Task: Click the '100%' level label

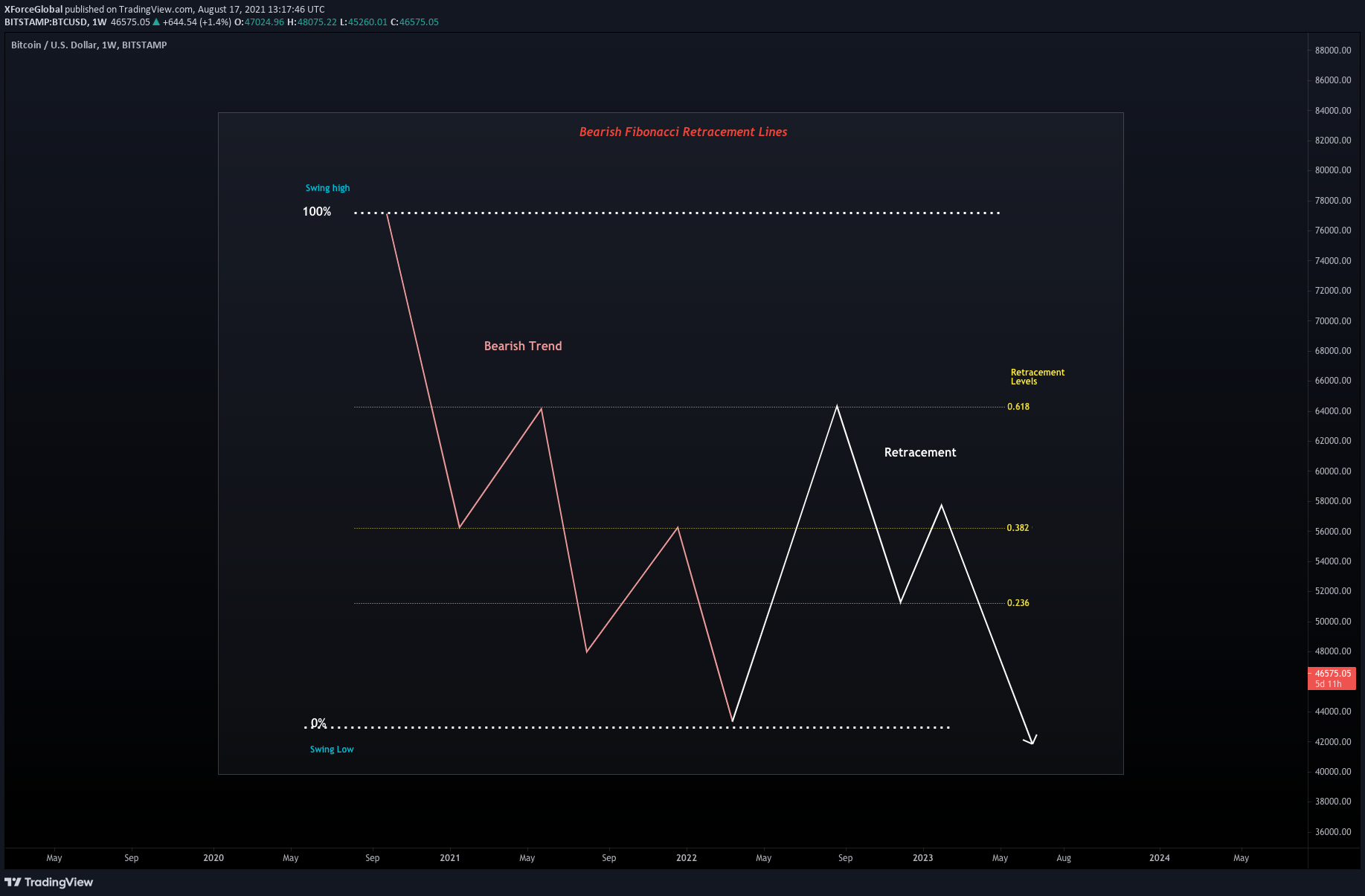Action: pos(317,212)
